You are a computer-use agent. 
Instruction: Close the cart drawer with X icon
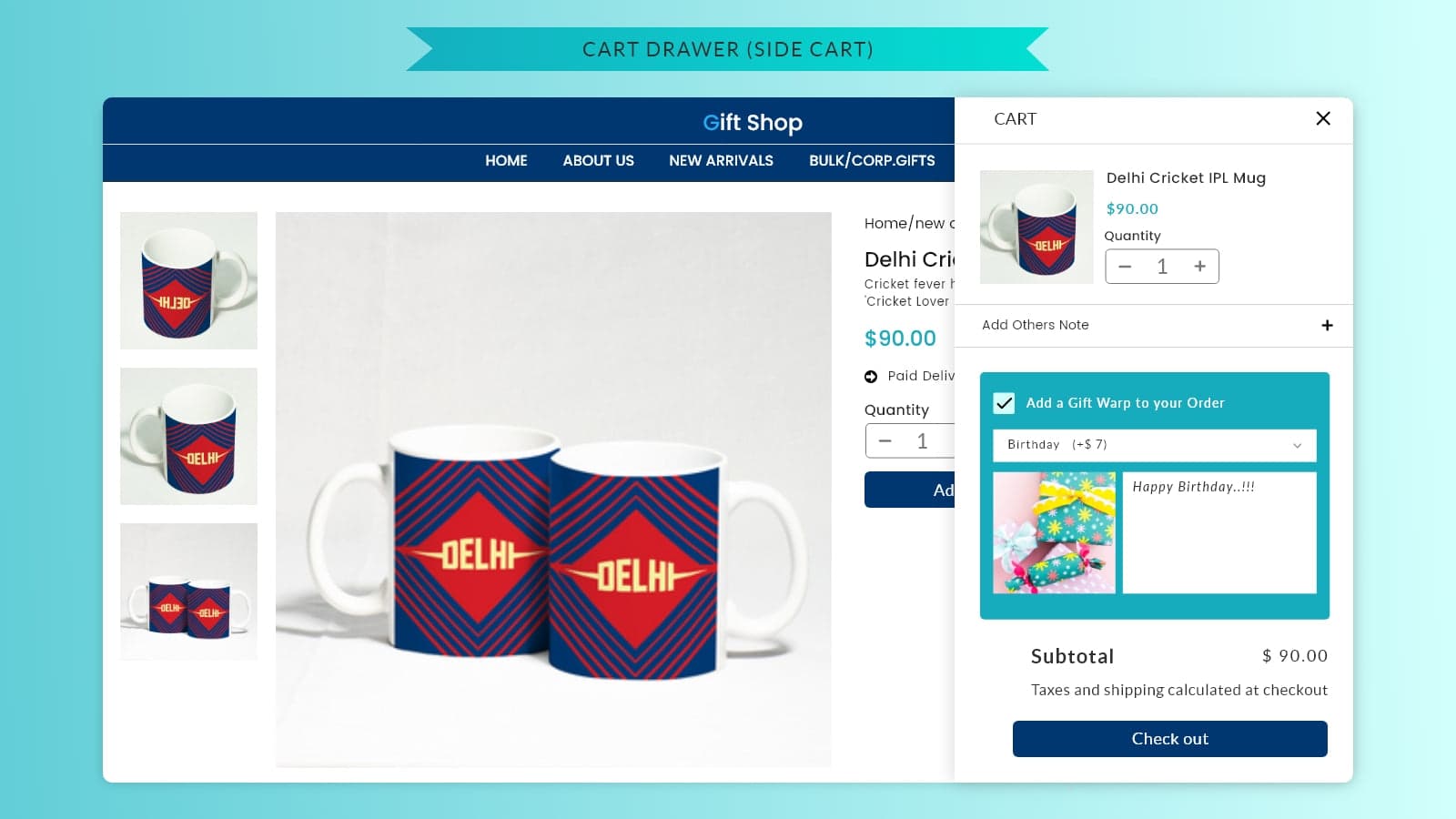pyautogui.click(x=1323, y=118)
